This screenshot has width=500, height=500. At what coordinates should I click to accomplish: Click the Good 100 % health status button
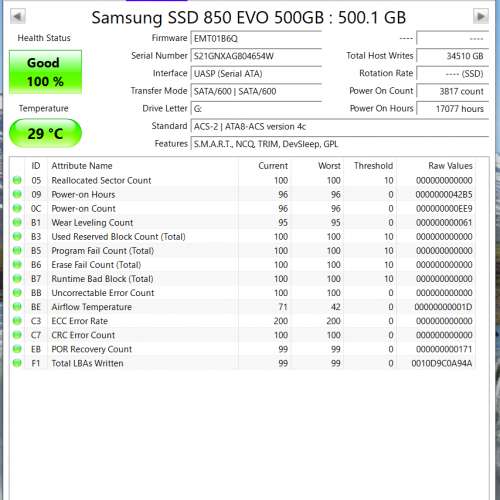coord(45,72)
